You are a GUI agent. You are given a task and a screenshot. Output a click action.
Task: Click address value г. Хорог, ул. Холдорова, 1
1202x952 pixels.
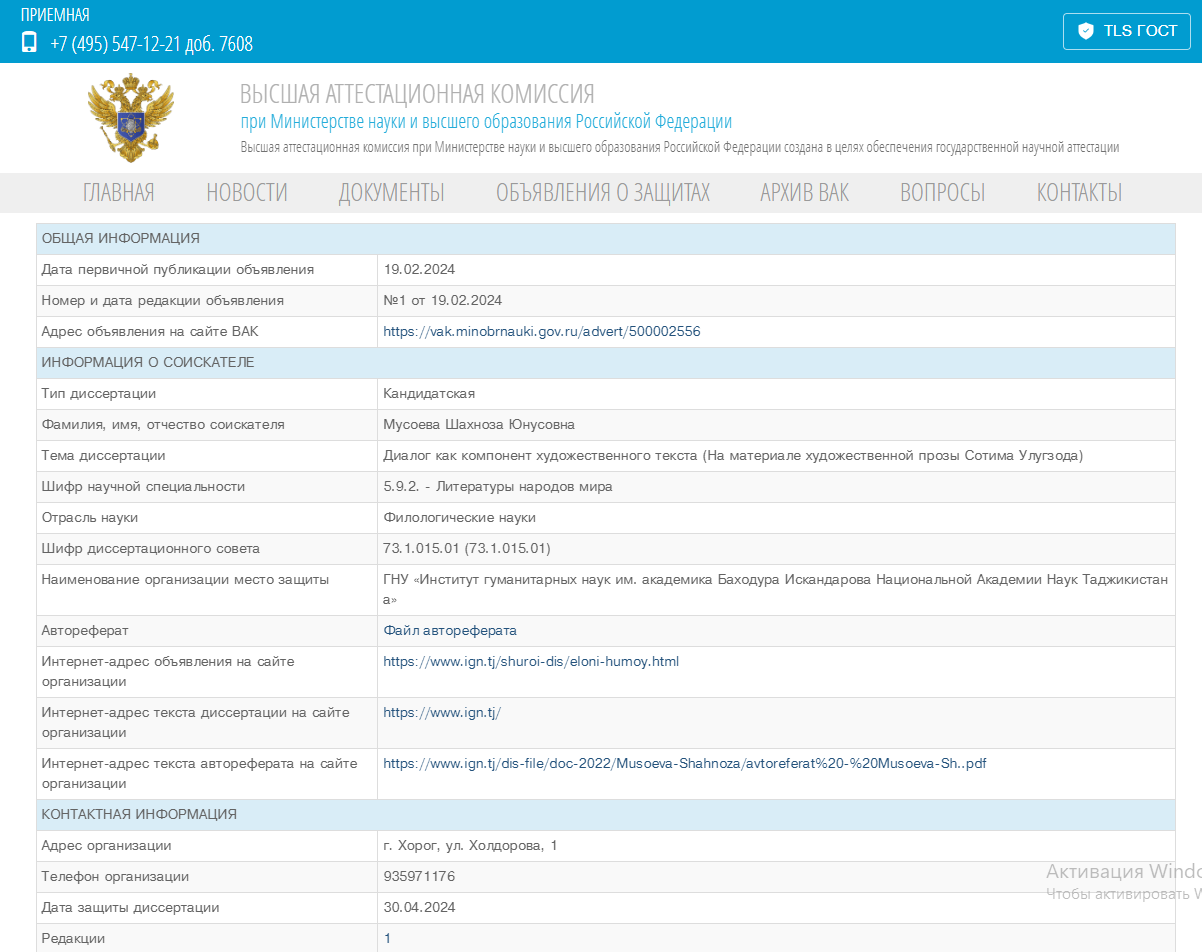(x=470, y=846)
